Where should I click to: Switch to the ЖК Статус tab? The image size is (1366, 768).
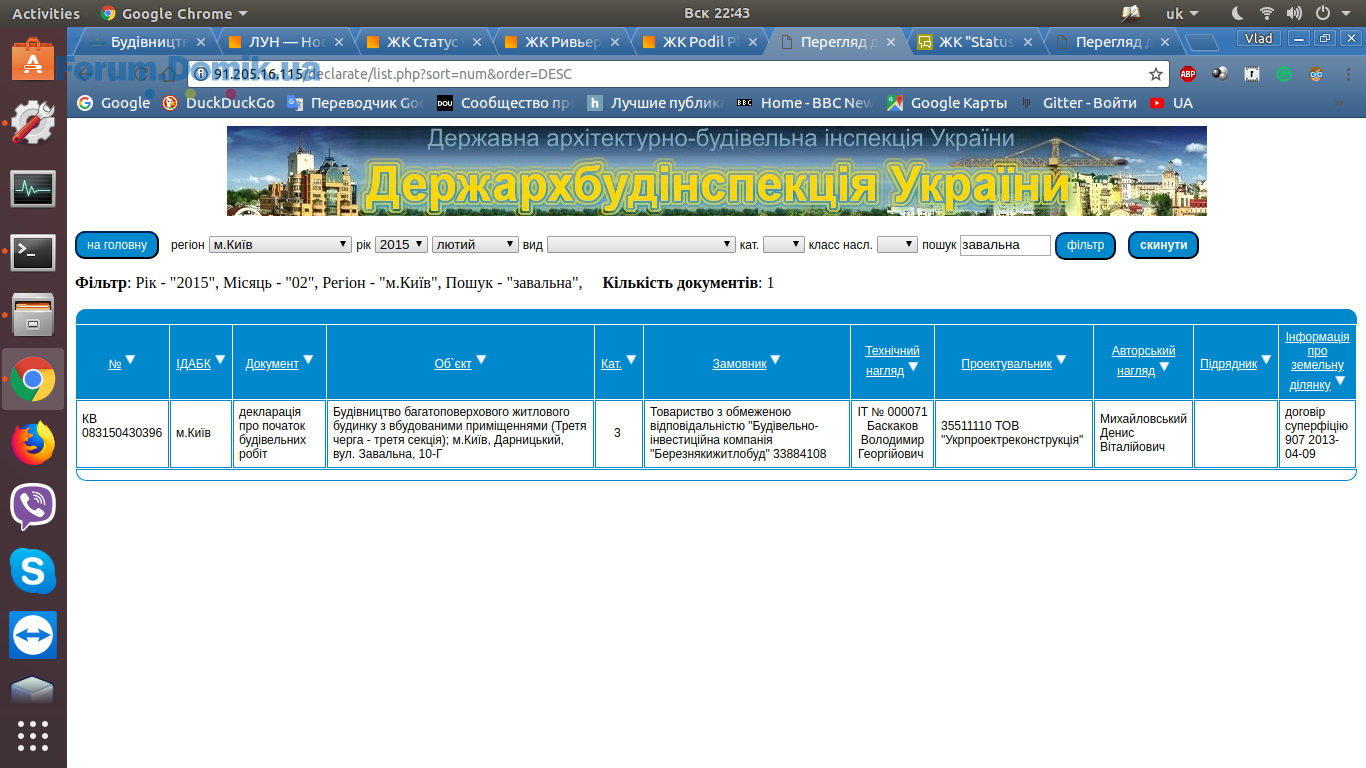423,42
